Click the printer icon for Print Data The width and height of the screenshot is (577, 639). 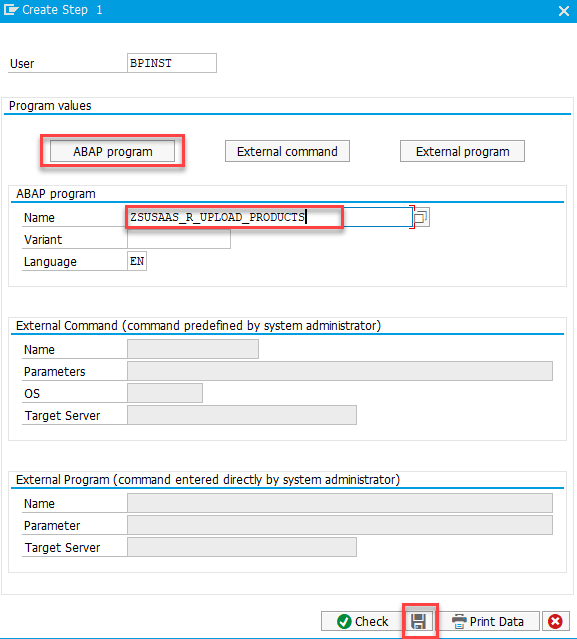tap(459, 621)
